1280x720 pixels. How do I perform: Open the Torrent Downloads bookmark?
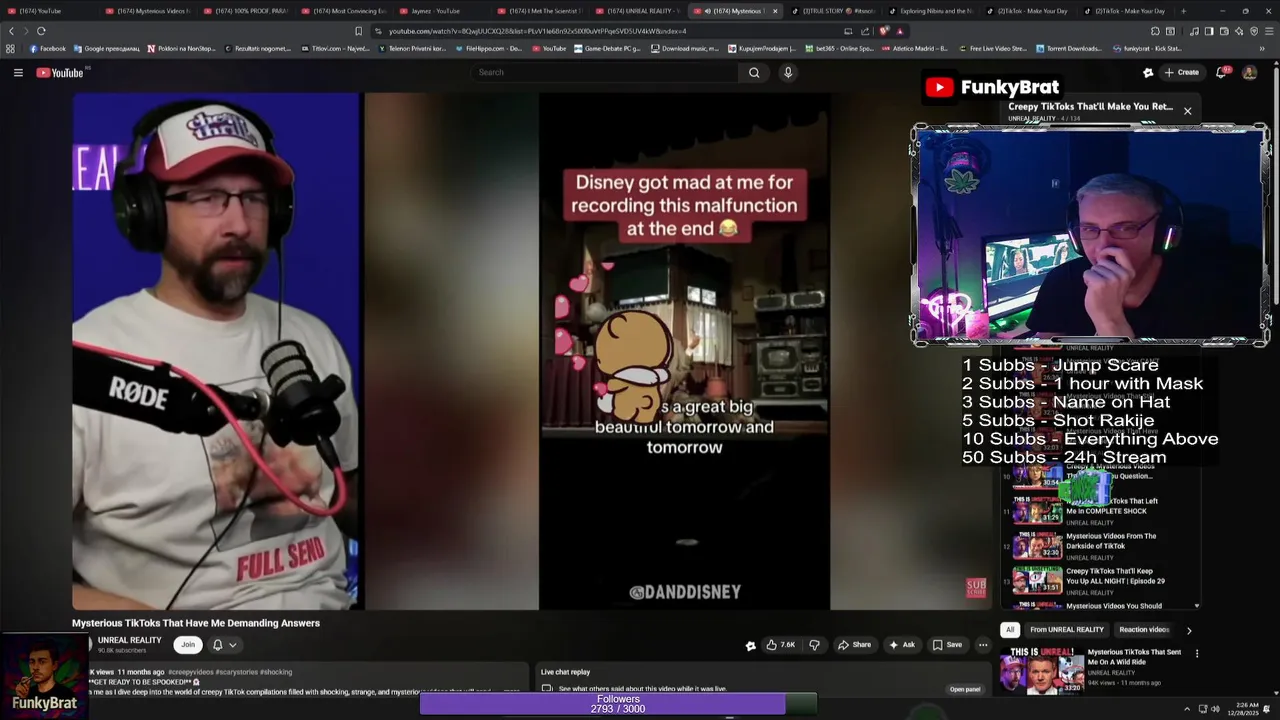[1070, 48]
